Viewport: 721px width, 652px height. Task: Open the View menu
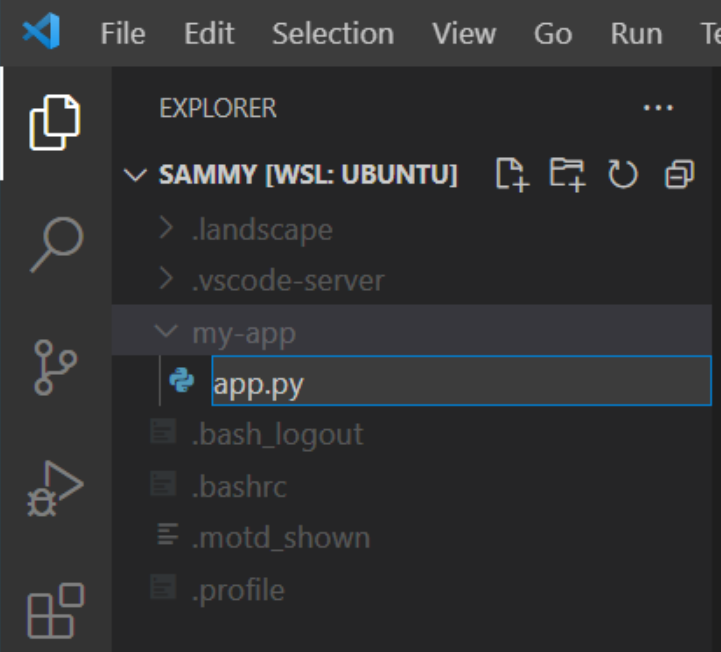tap(464, 34)
